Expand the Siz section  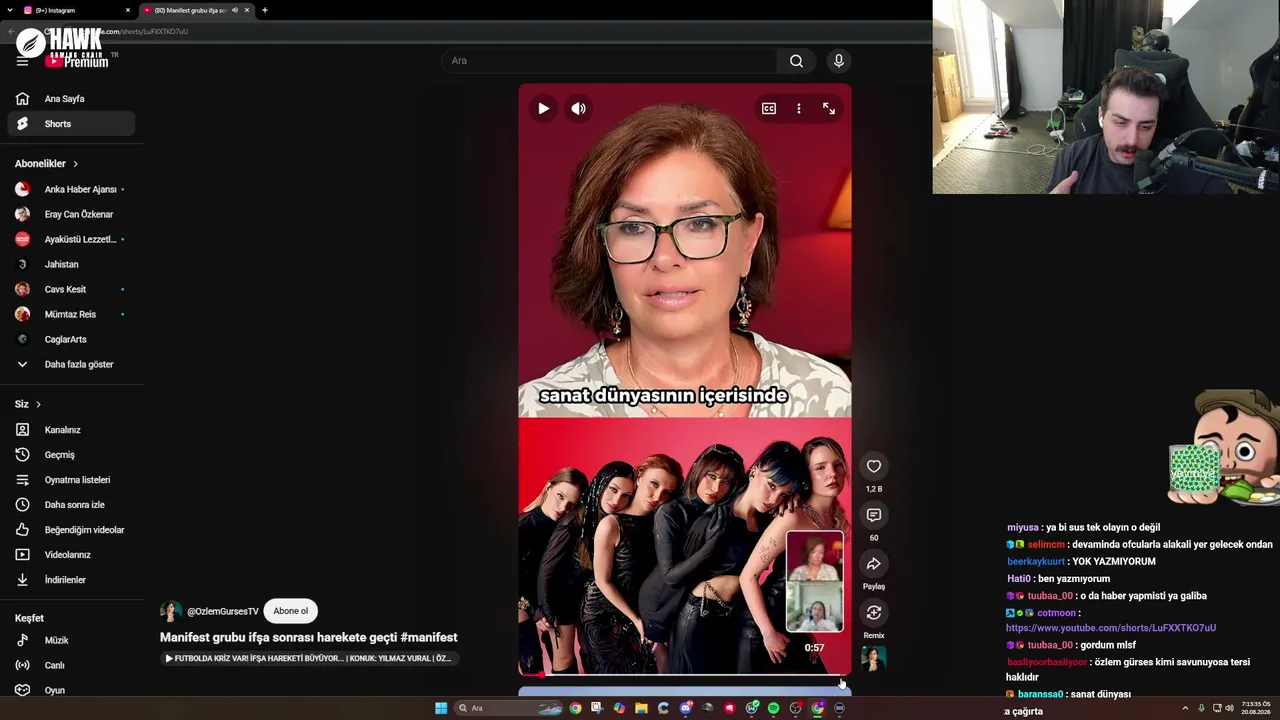28,404
